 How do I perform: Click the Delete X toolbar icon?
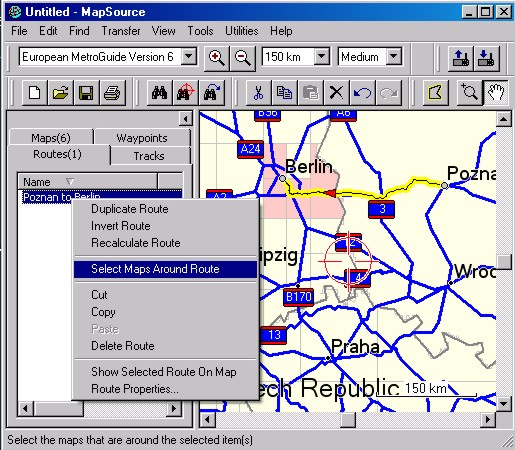pyautogui.click(x=336, y=92)
